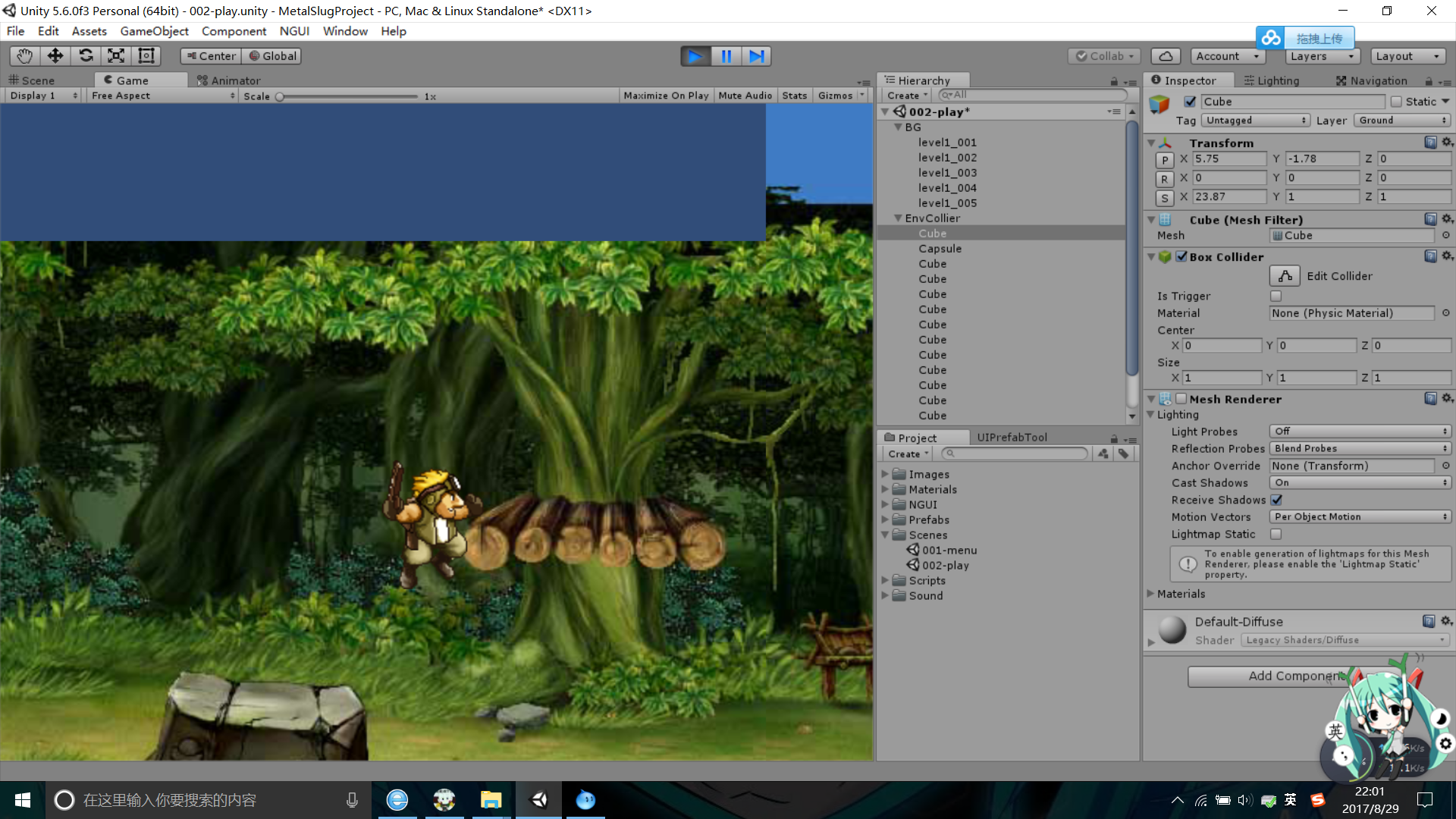Click the Step frame button
1456x819 pixels.
[x=756, y=56]
